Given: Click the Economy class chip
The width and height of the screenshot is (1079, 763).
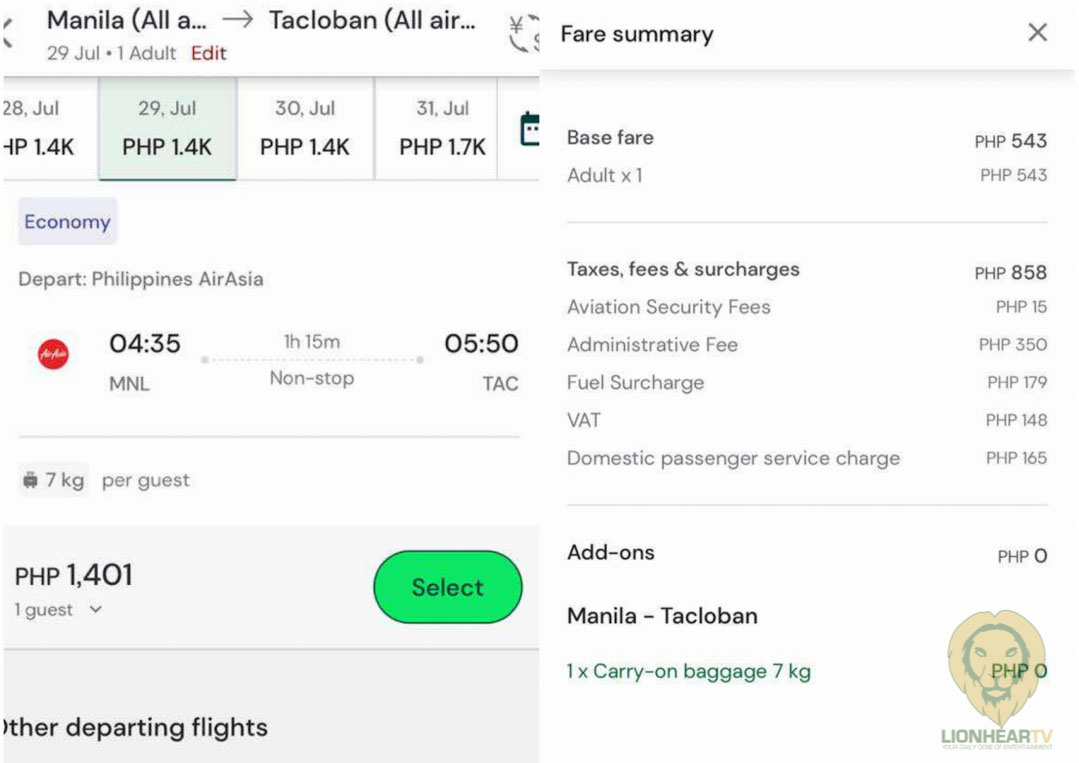Looking at the screenshot, I should (x=67, y=222).
